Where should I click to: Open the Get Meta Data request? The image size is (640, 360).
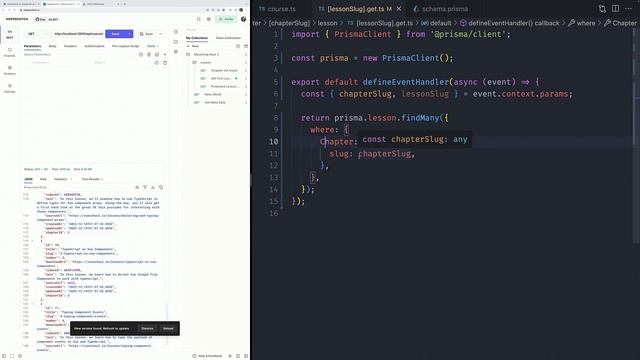[x=215, y=102]
